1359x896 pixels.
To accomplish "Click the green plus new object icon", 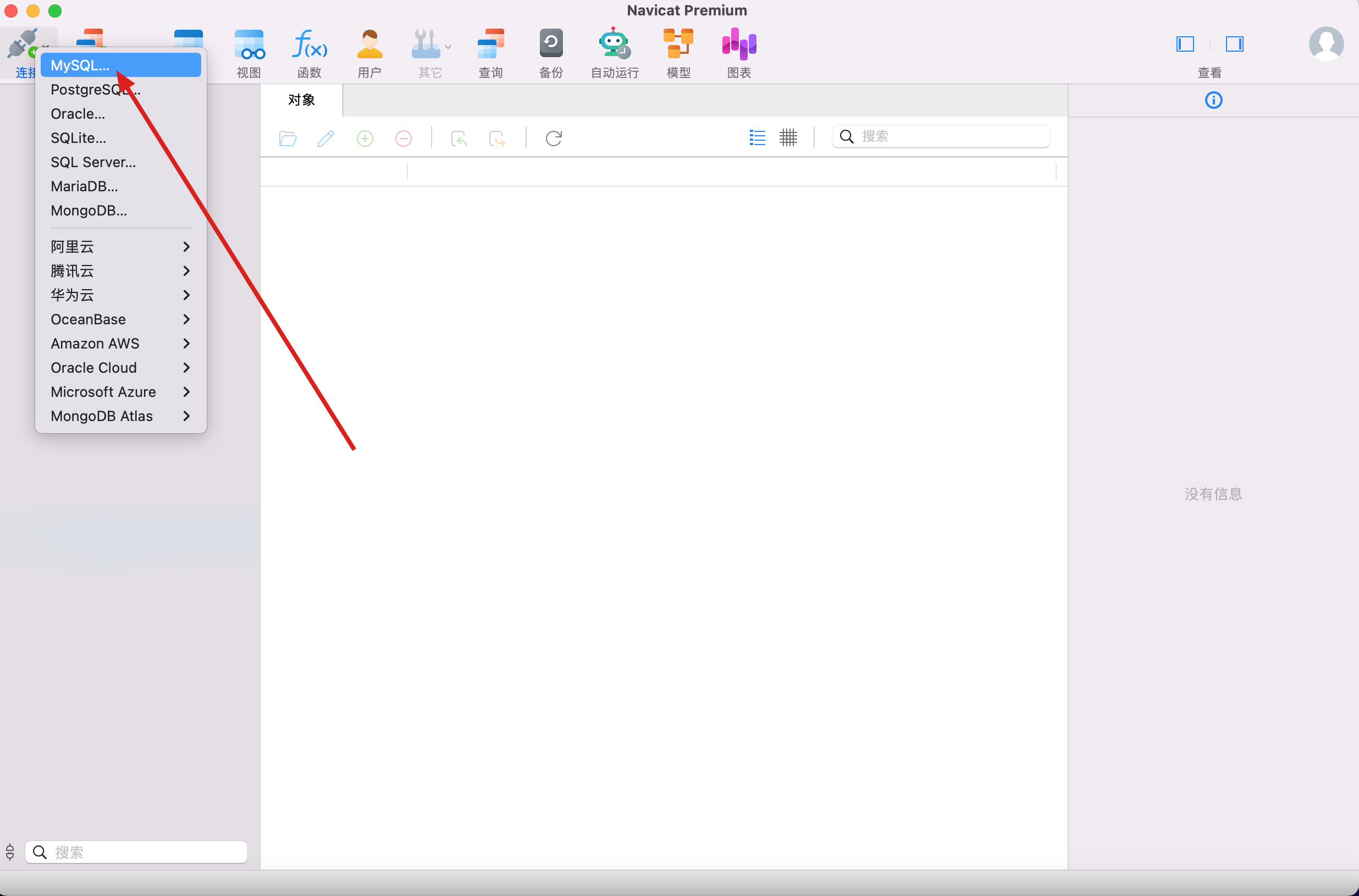I will point(364,139).
